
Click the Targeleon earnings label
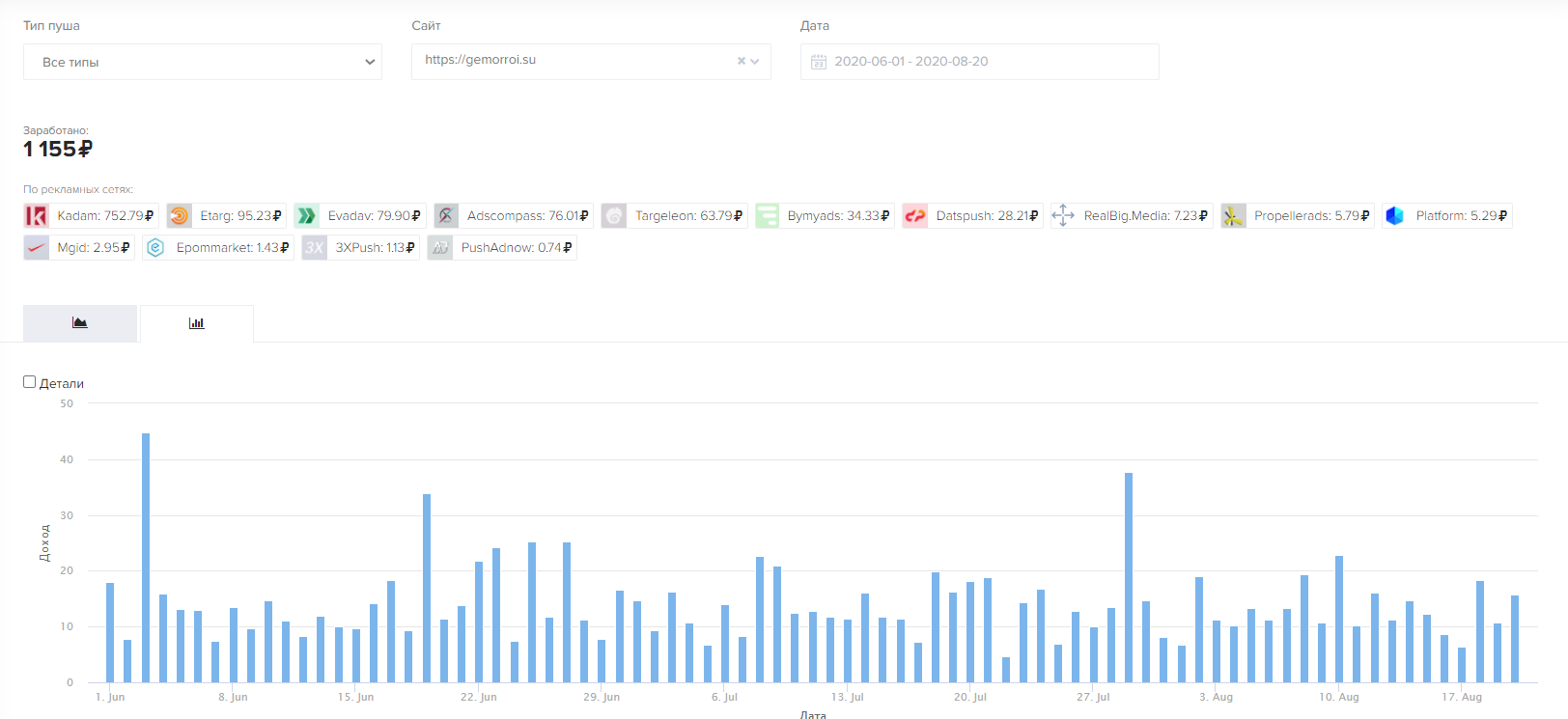[688, 216]
